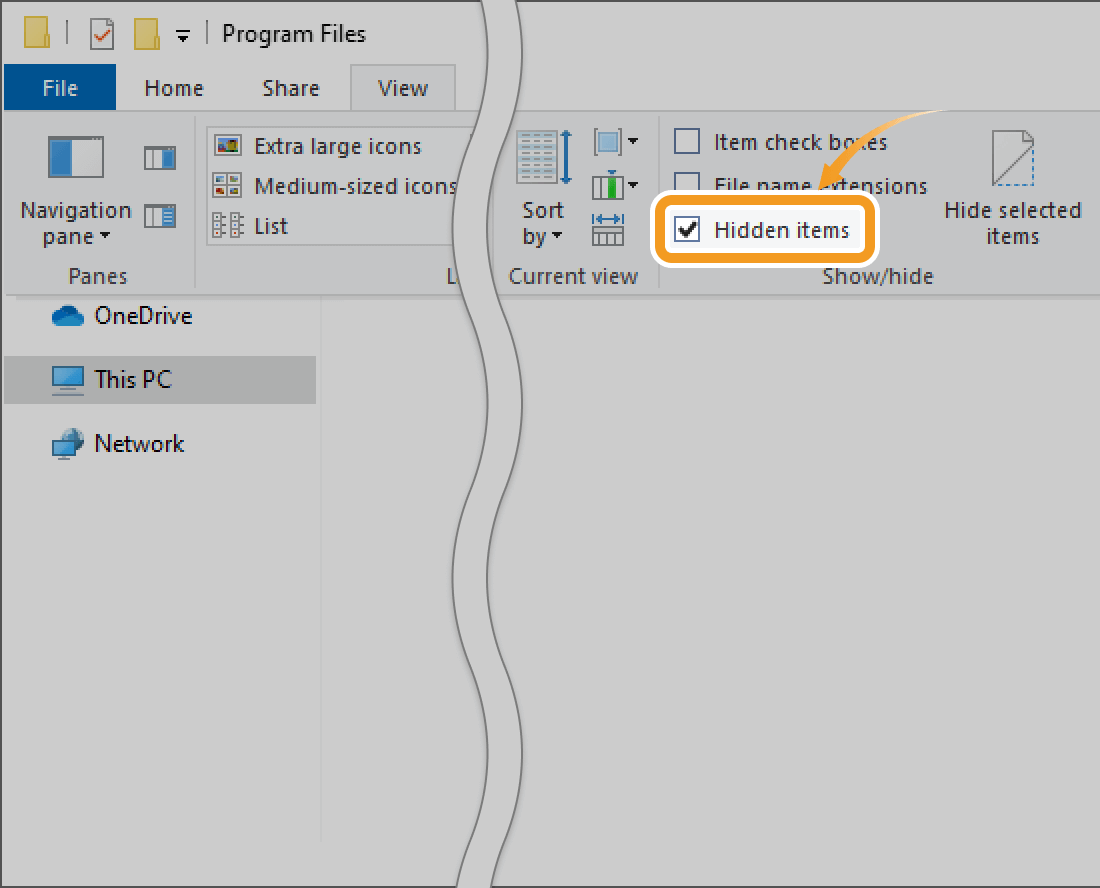
Task: Enable Item check boxes option
Action: click(687, 142)
